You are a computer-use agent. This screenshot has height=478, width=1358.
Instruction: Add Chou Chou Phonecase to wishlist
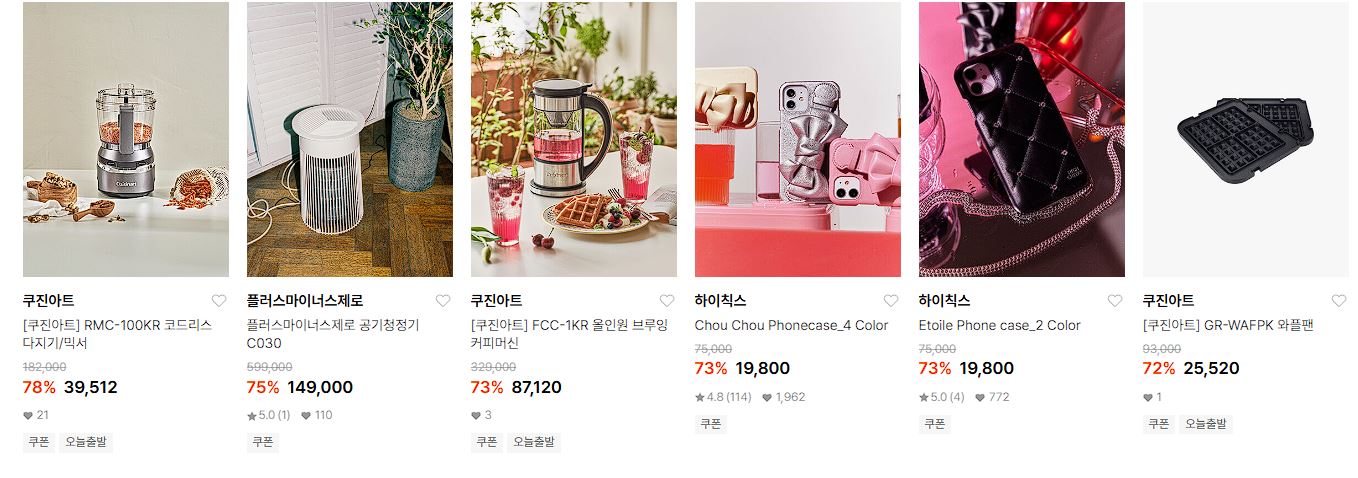coord(891,301)
